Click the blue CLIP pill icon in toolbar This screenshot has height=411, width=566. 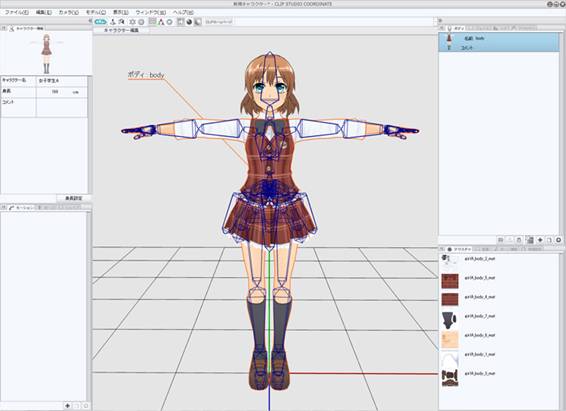100,22
